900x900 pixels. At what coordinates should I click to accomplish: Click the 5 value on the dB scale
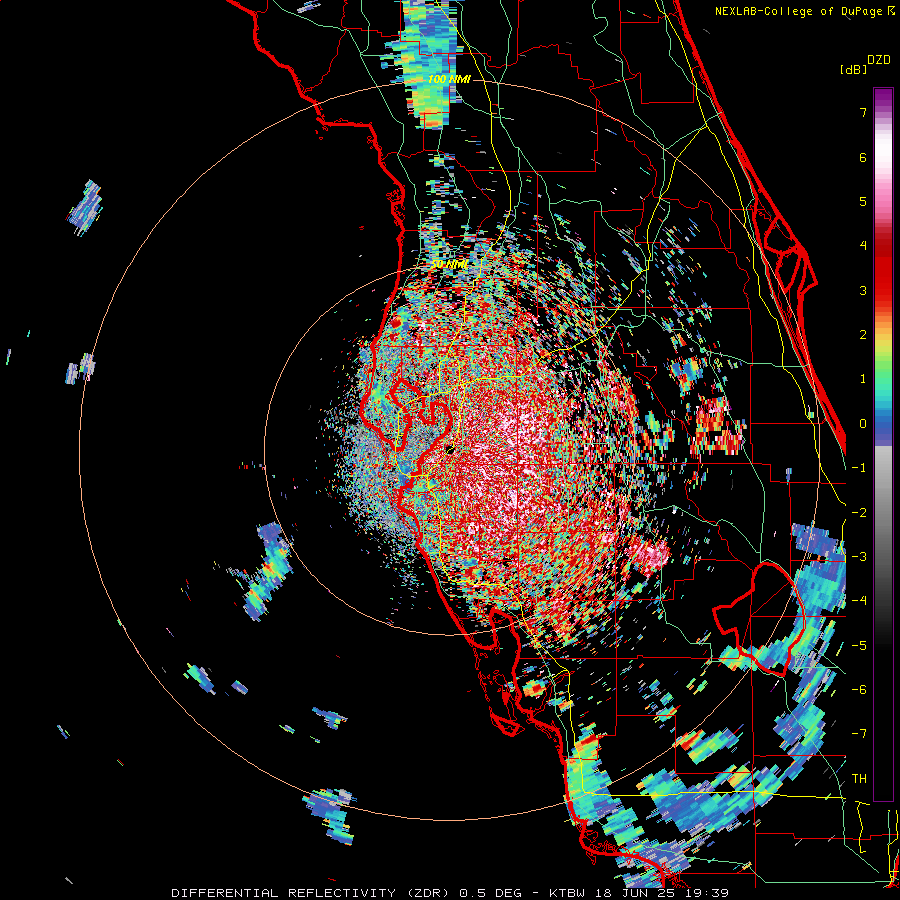click(x=863, y=201)
